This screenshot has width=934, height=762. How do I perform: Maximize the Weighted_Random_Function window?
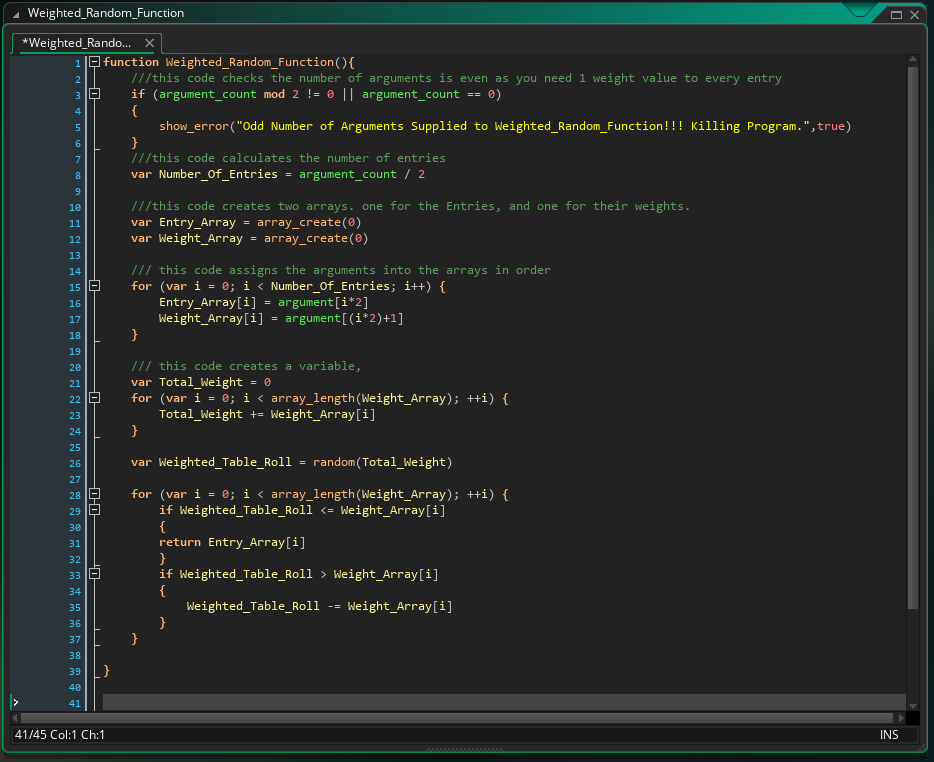896,14
